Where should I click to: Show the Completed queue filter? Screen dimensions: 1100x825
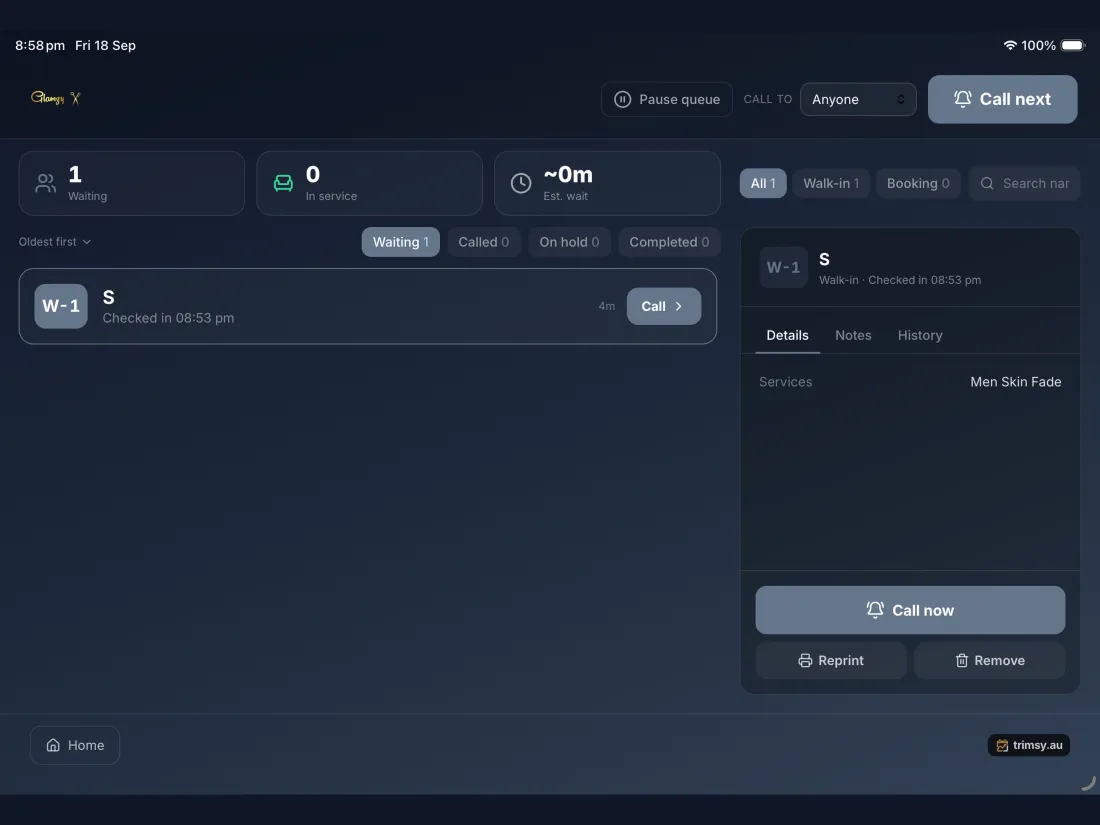tap(669, 242)
